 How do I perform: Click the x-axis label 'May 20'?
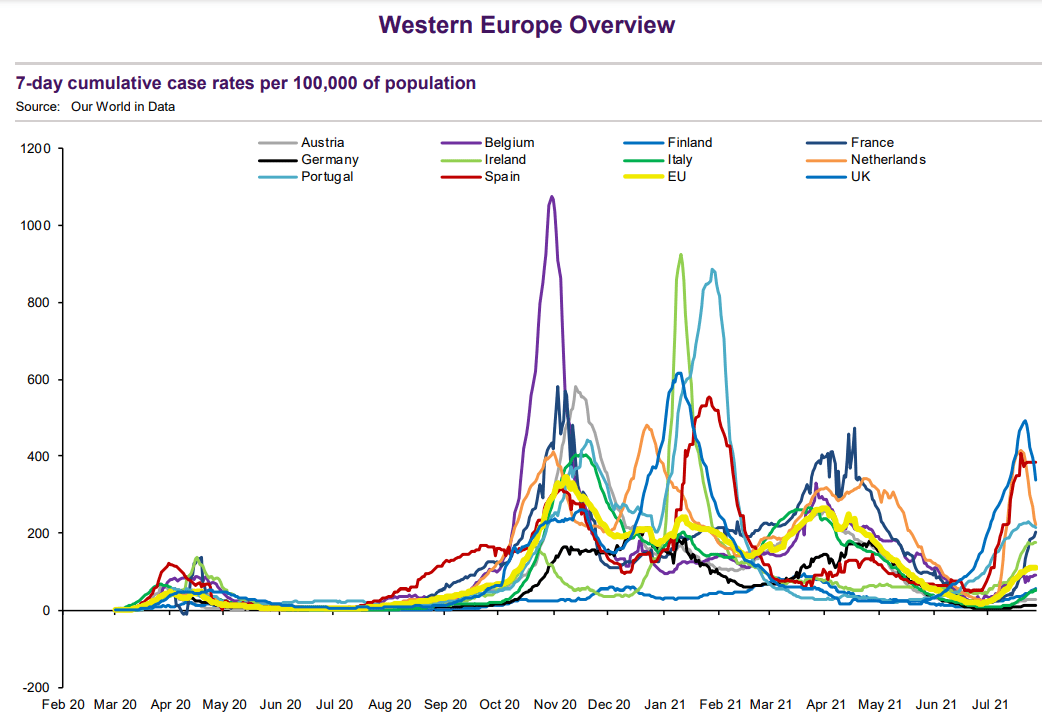coord(225,705)
